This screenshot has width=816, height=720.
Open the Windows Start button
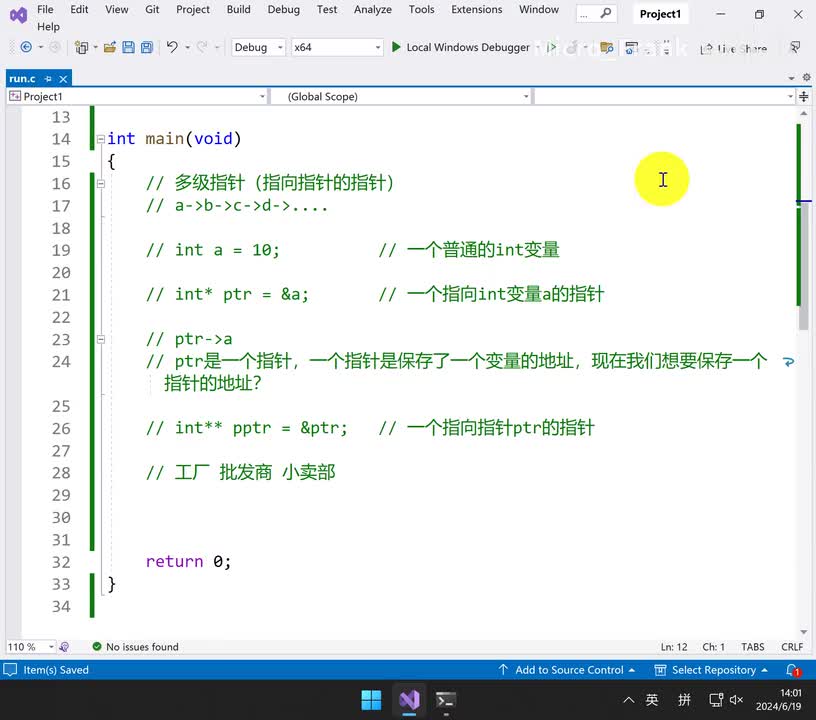tap(371, 700)
